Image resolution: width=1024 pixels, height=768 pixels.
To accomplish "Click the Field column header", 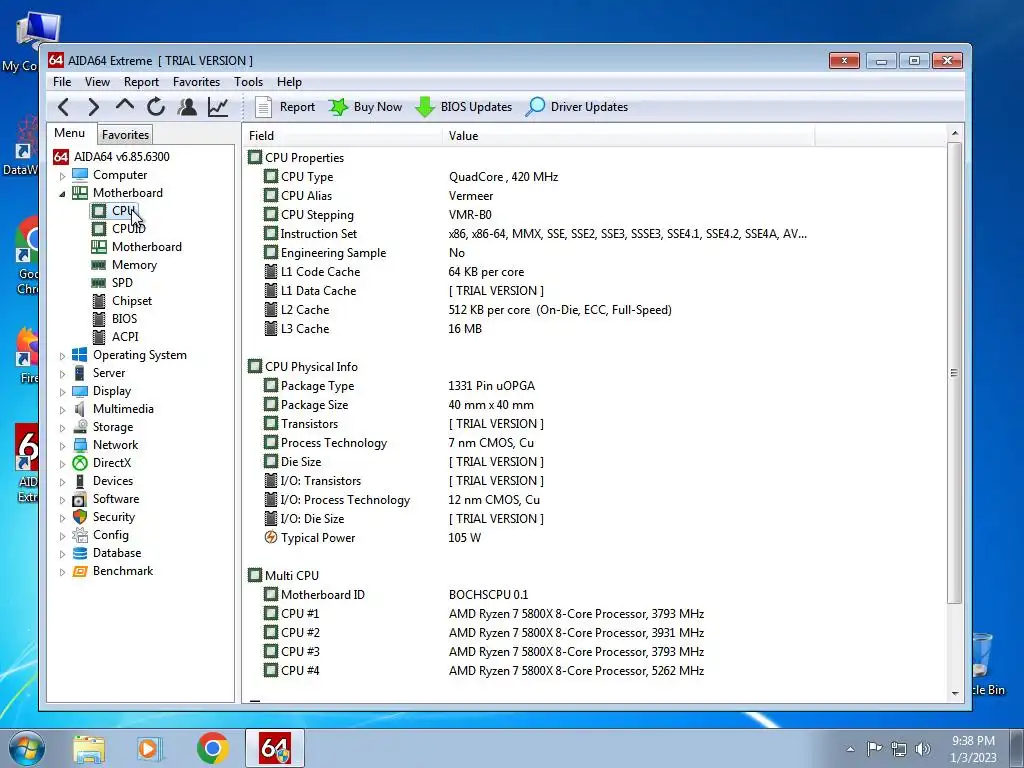I will [342, 136].
